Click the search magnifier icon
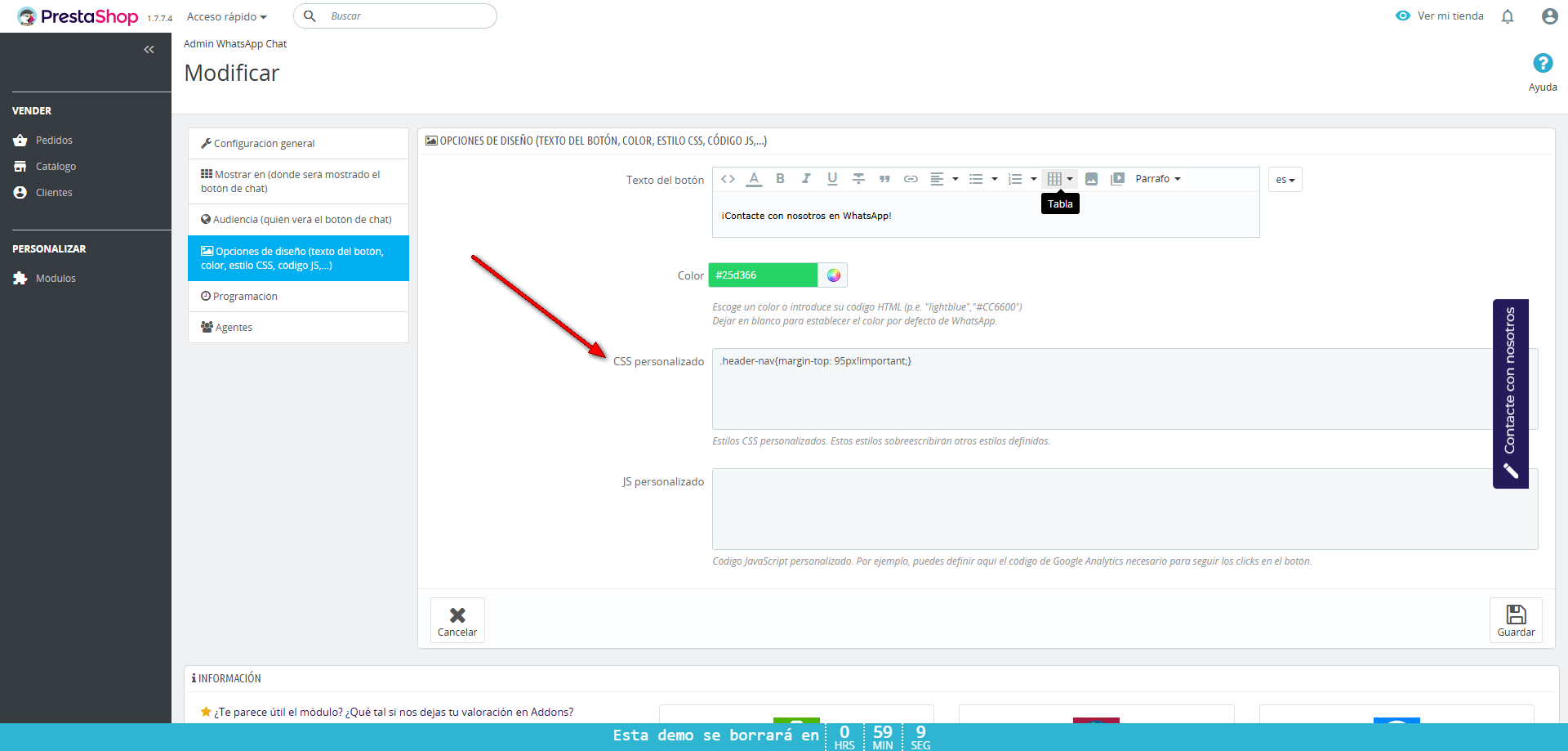This screenshot has height=751, width=1568. coord(310,16)
